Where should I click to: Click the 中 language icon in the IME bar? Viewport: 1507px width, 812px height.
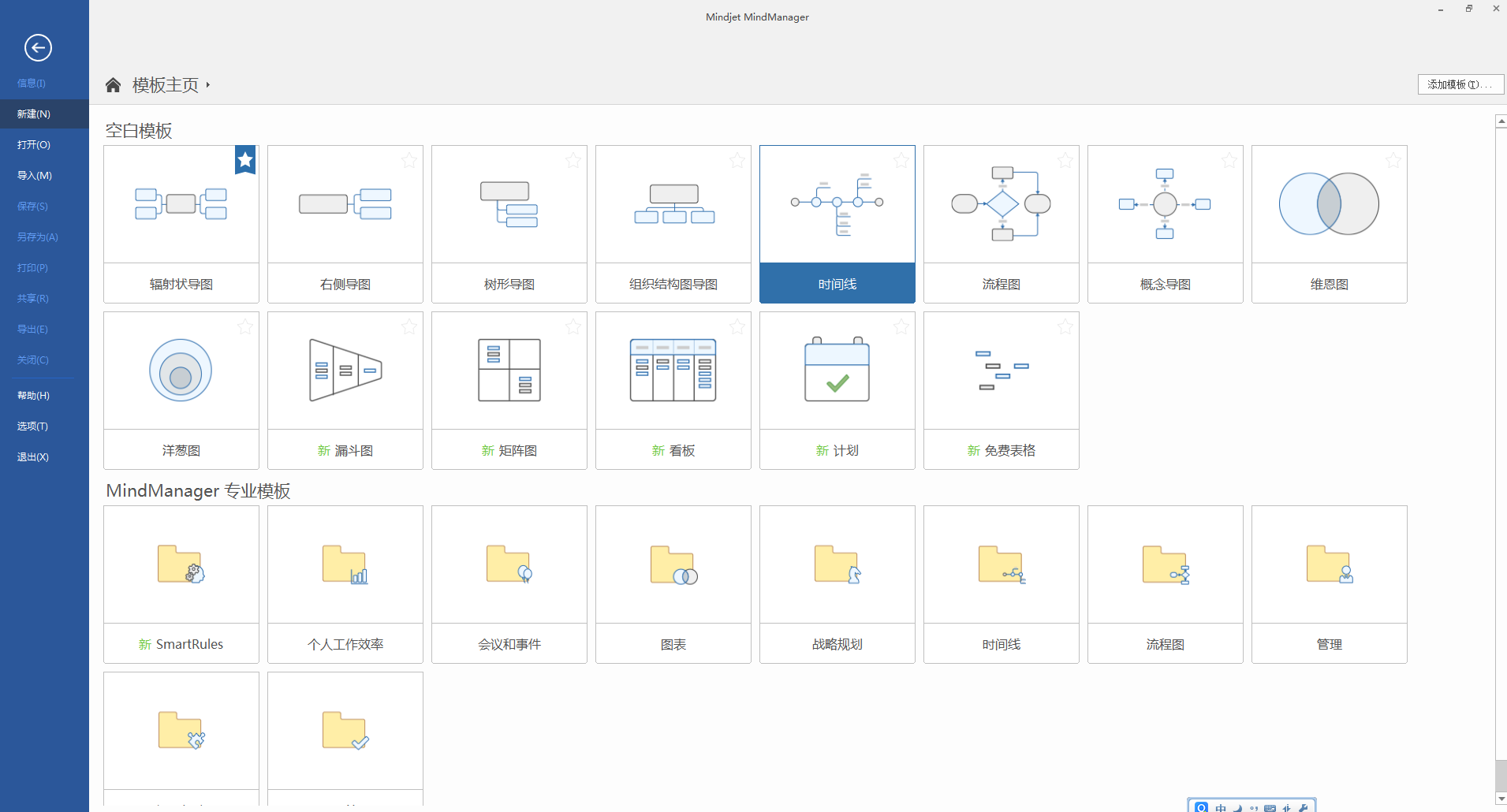coord(1222,807)
